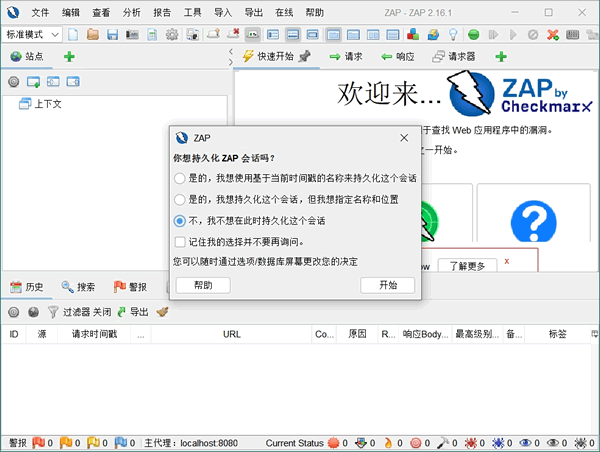Select persist with custom name and location option
This screenshot has width=600, height=452.
pyautogui.click(x=180, y=199)
